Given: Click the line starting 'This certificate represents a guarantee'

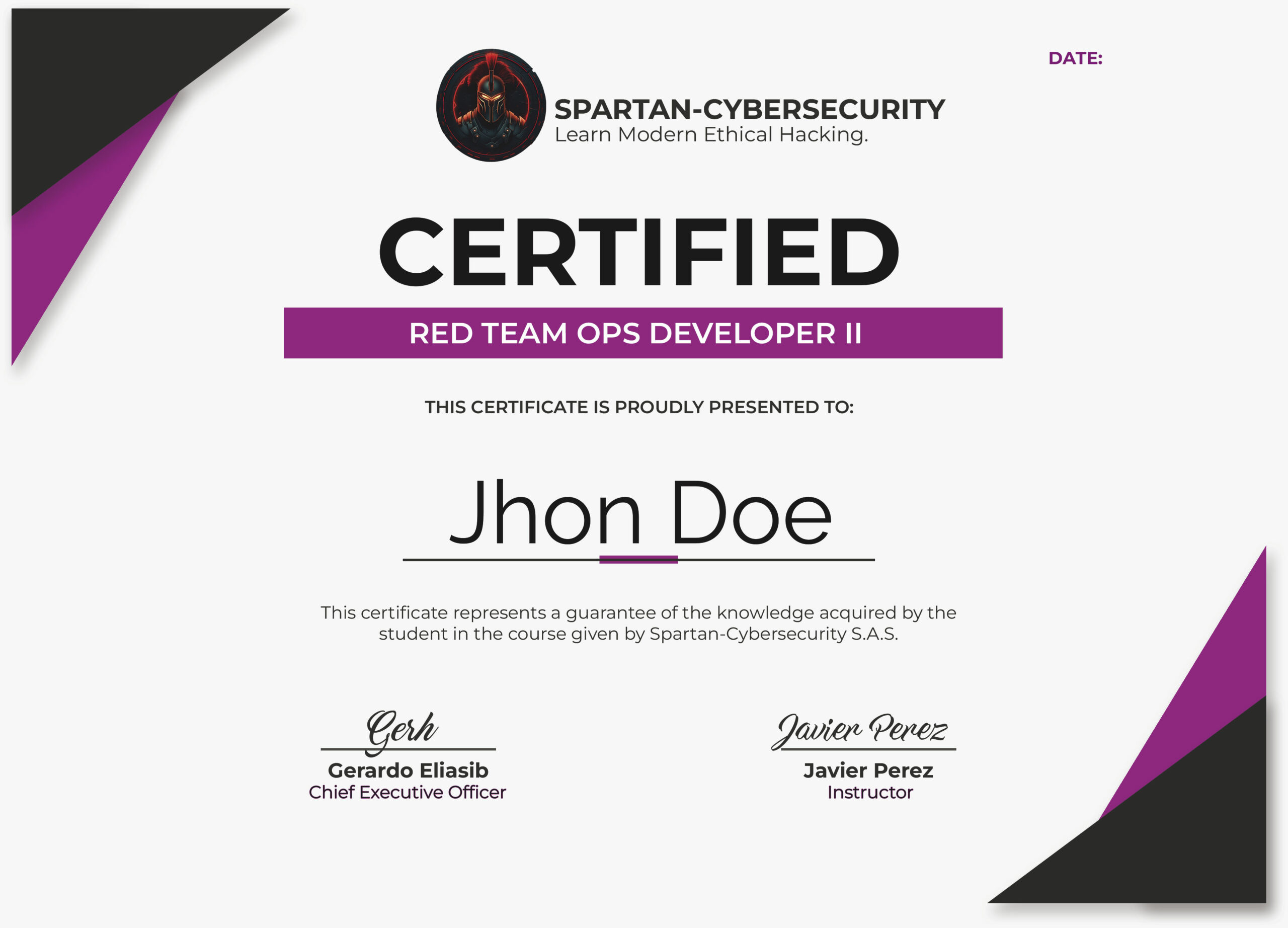Looking at the screenshot, I should (638, 612).
